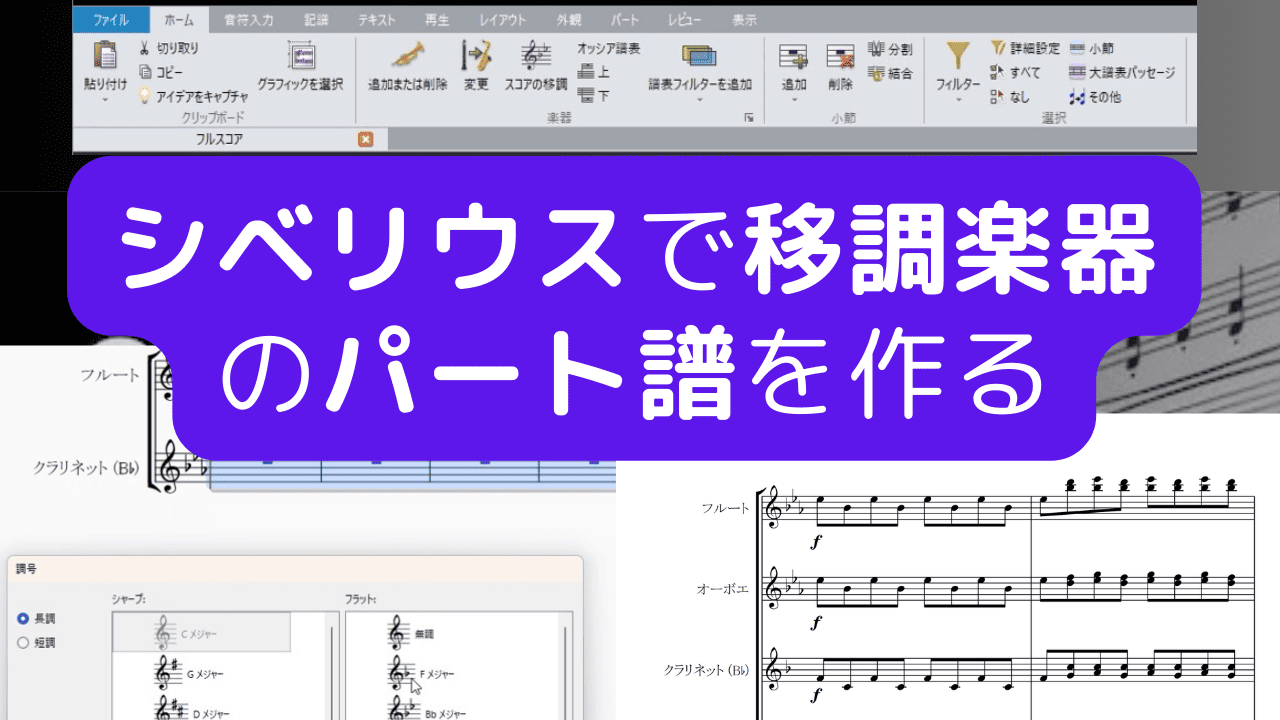This screenshot has width=1280, height=720.
Task: Click the 分割 split bar icon
Action: (x=876, y=48)
